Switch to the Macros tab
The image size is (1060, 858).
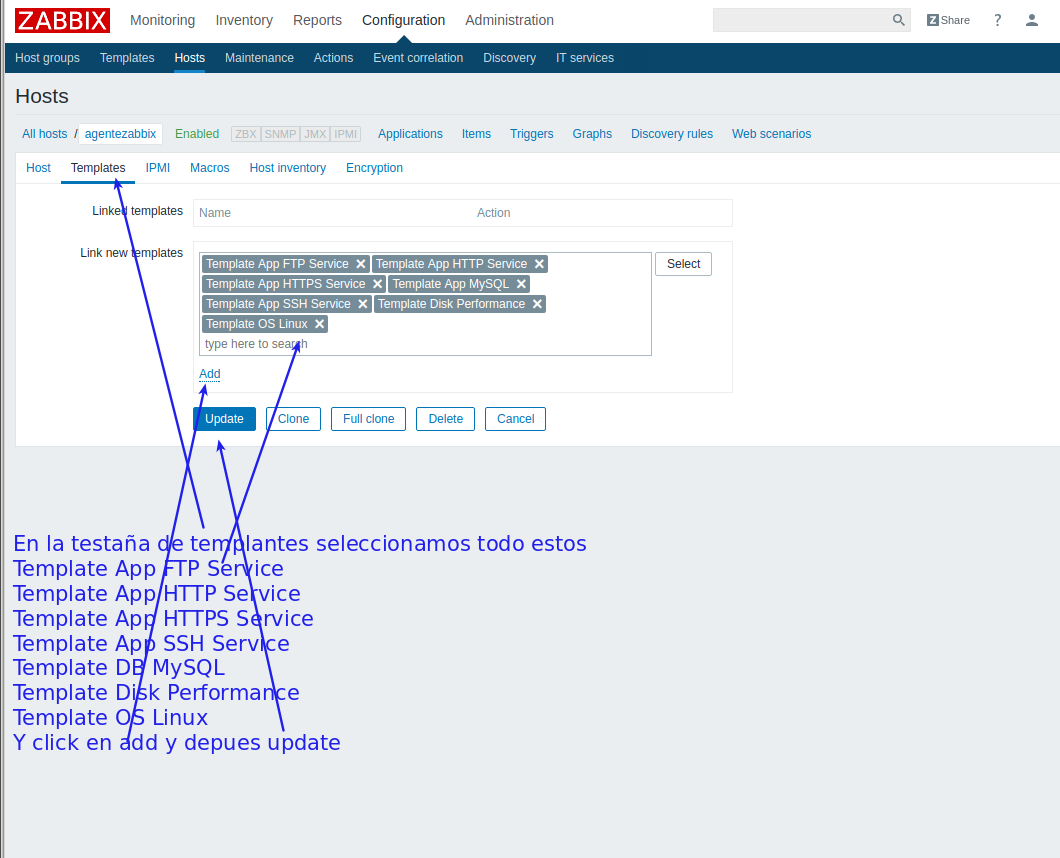click(210, 168)
